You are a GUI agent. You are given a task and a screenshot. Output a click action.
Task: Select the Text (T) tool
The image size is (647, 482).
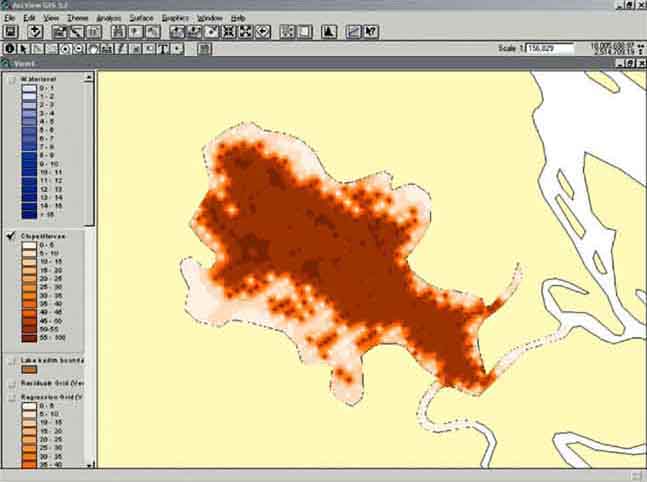163,48
